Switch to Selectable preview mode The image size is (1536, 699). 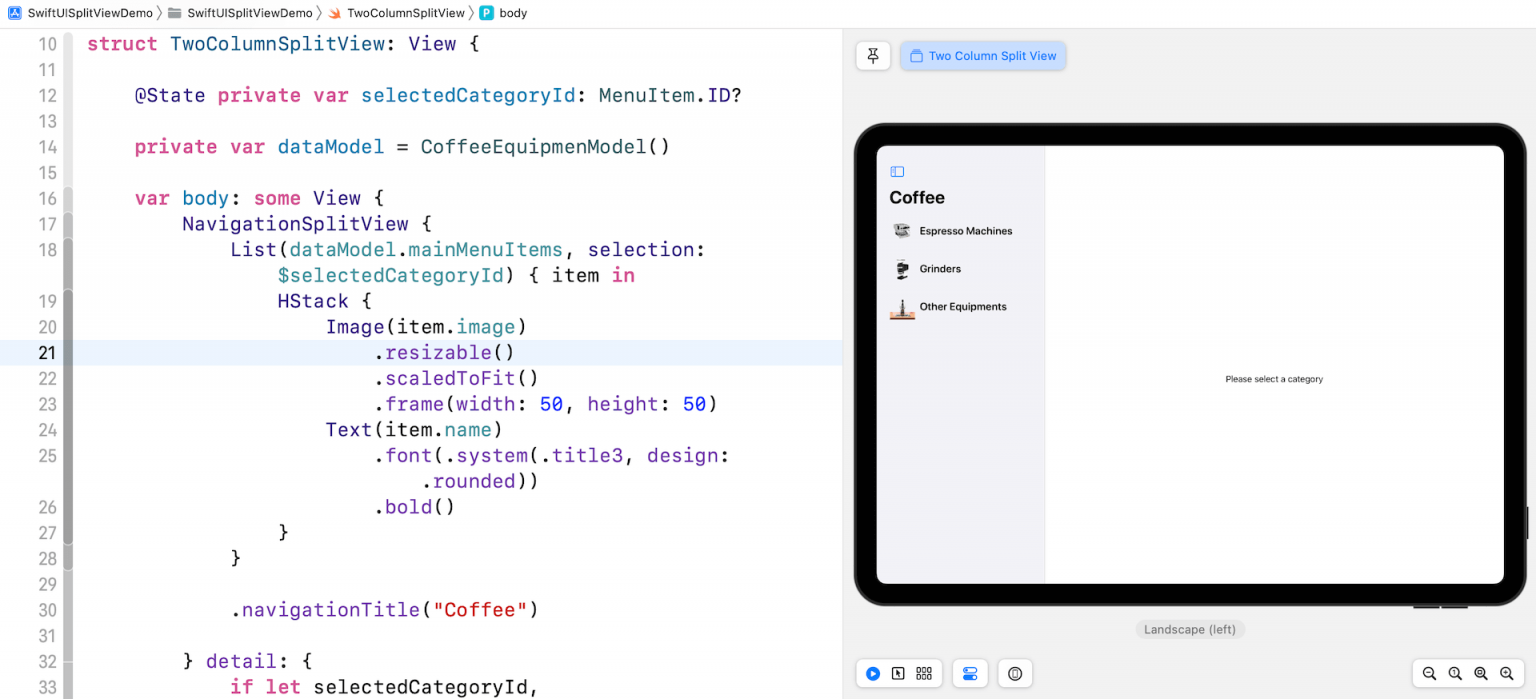click(x=898, y=674)
